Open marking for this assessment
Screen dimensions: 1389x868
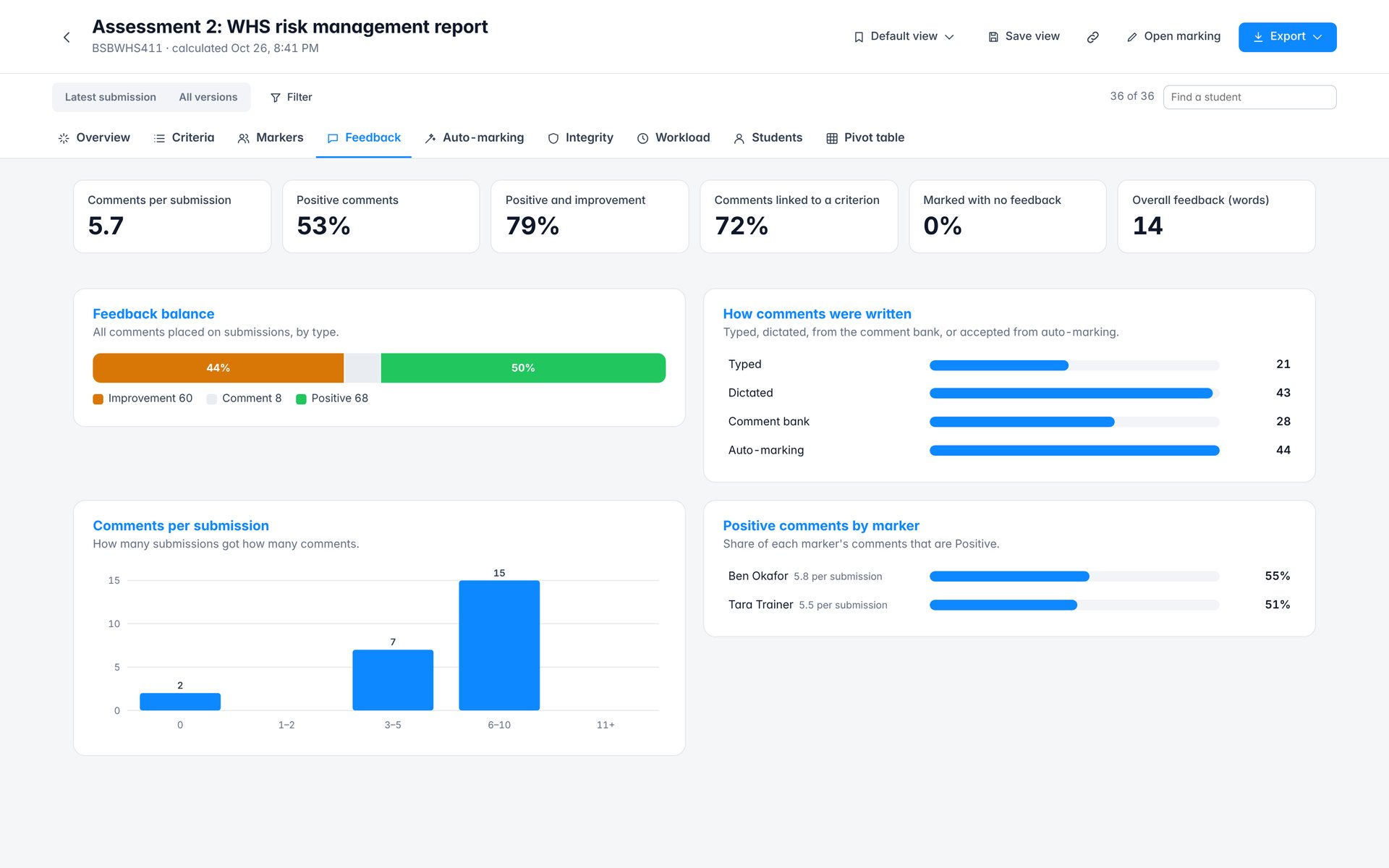click(1173, 37)
